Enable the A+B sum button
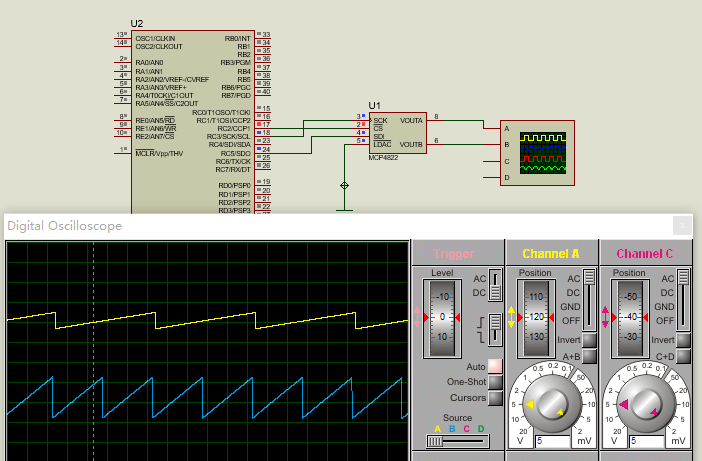This screenshot has height=461, width=702. (589, 356)
